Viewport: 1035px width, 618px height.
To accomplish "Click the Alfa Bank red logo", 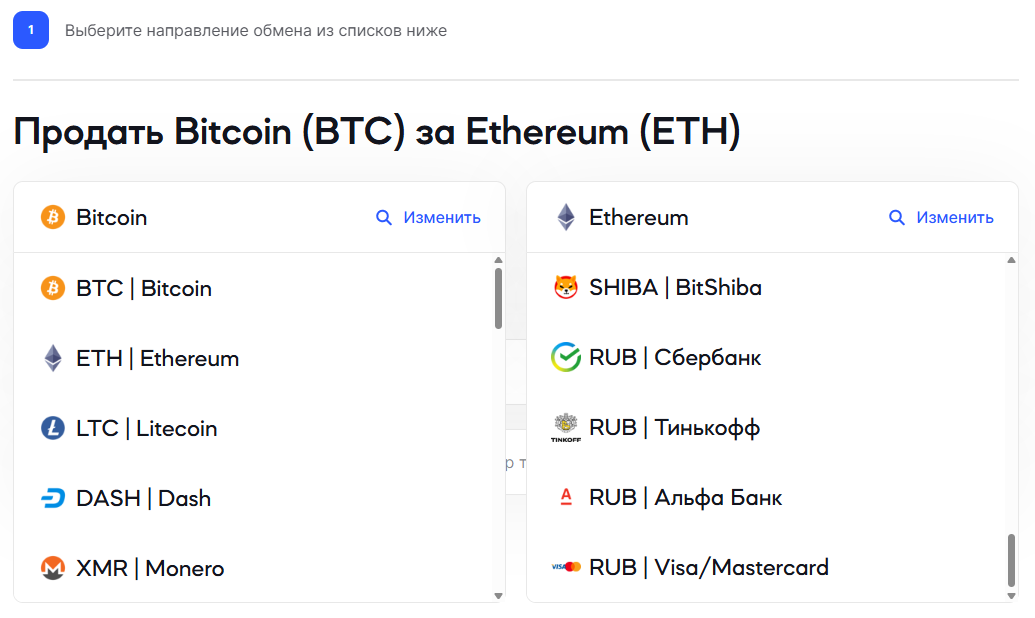I will 566,498.
